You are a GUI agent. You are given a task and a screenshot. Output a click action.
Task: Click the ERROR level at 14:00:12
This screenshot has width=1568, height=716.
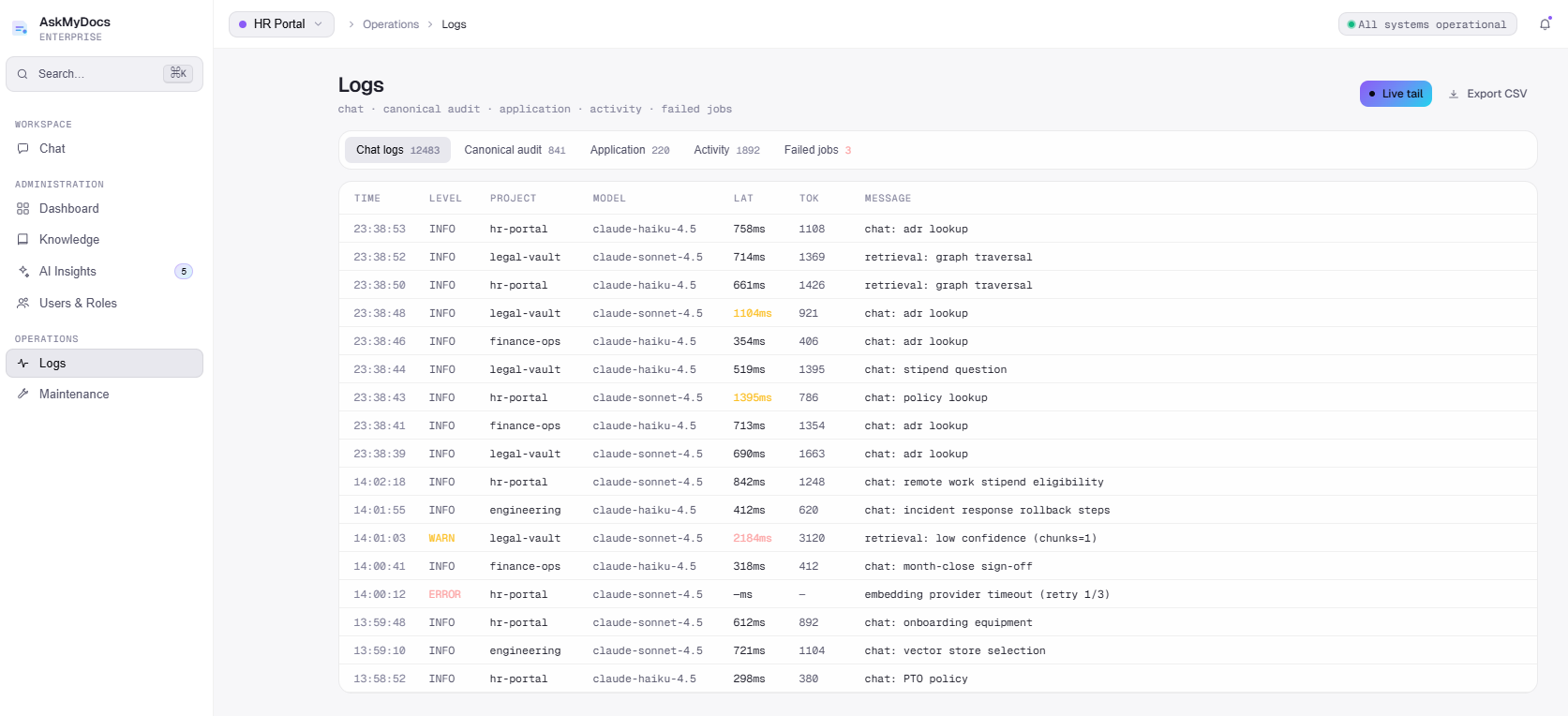(445, 594)
